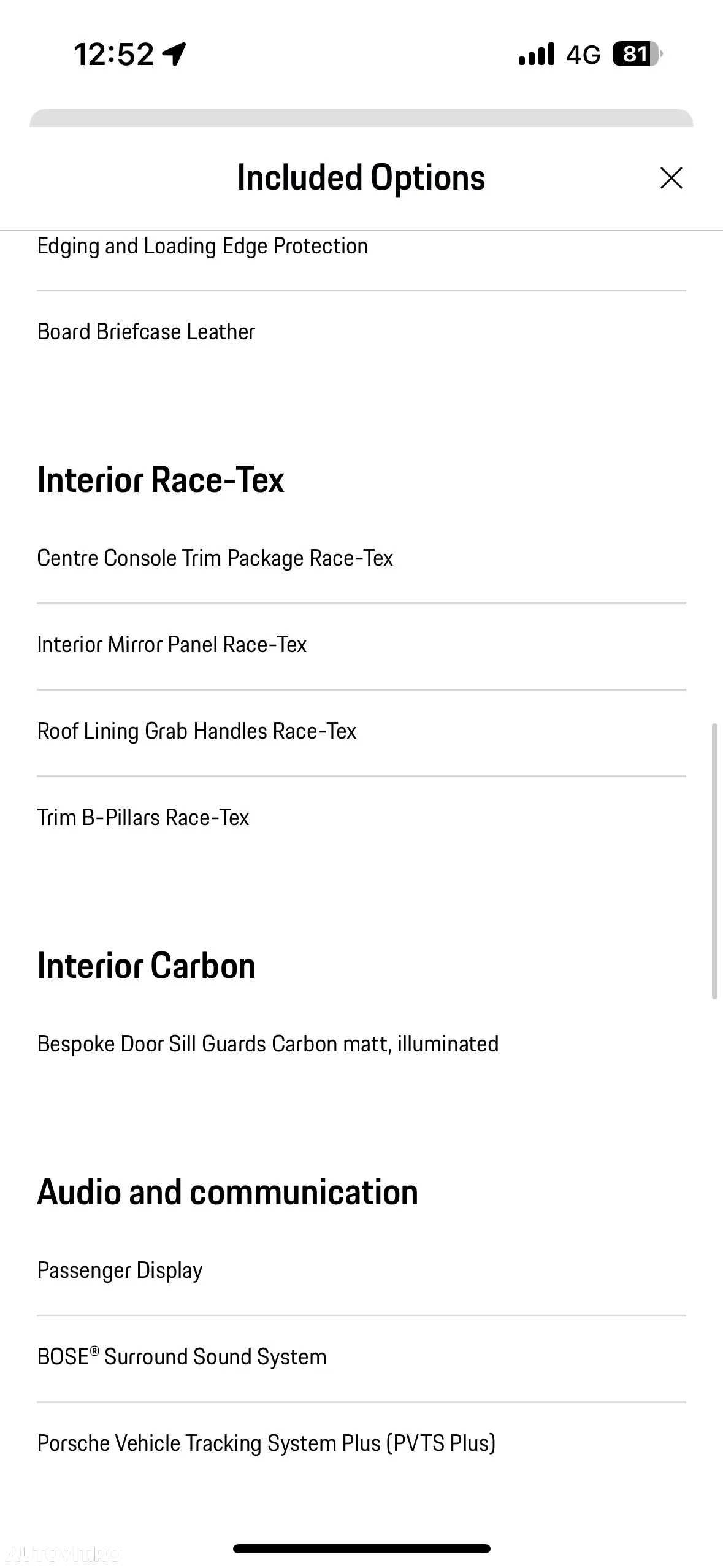Select Passenger Display option

361,1270
